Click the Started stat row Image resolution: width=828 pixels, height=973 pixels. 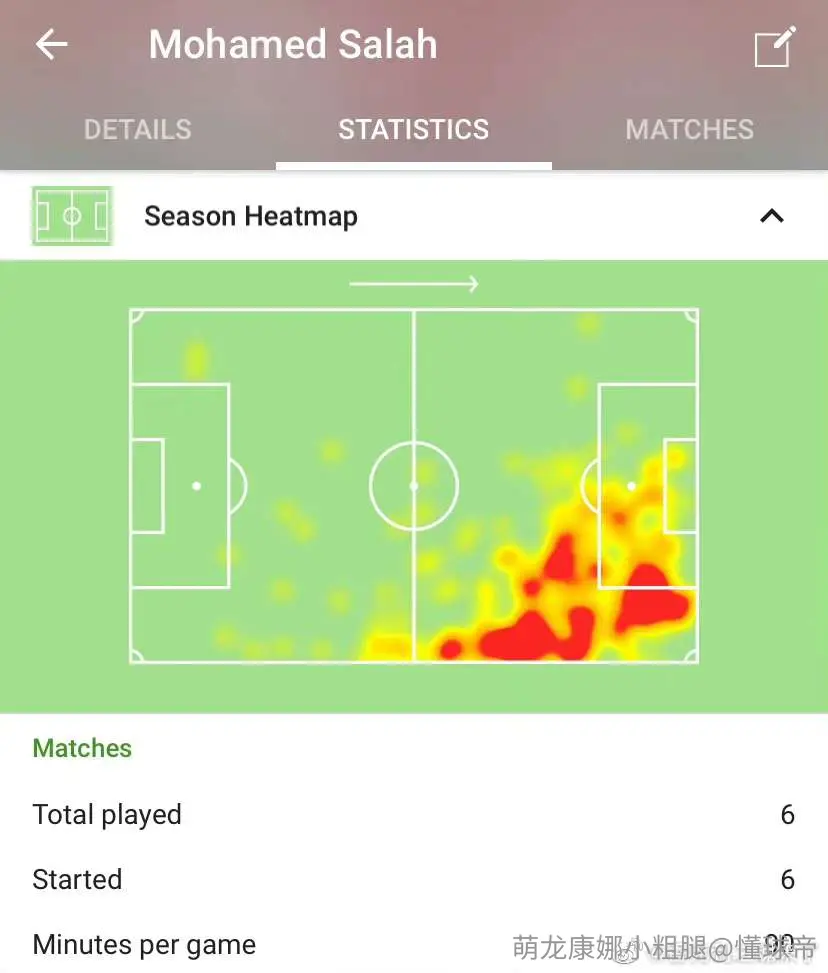pyautogui.click(x=414, y=879)
